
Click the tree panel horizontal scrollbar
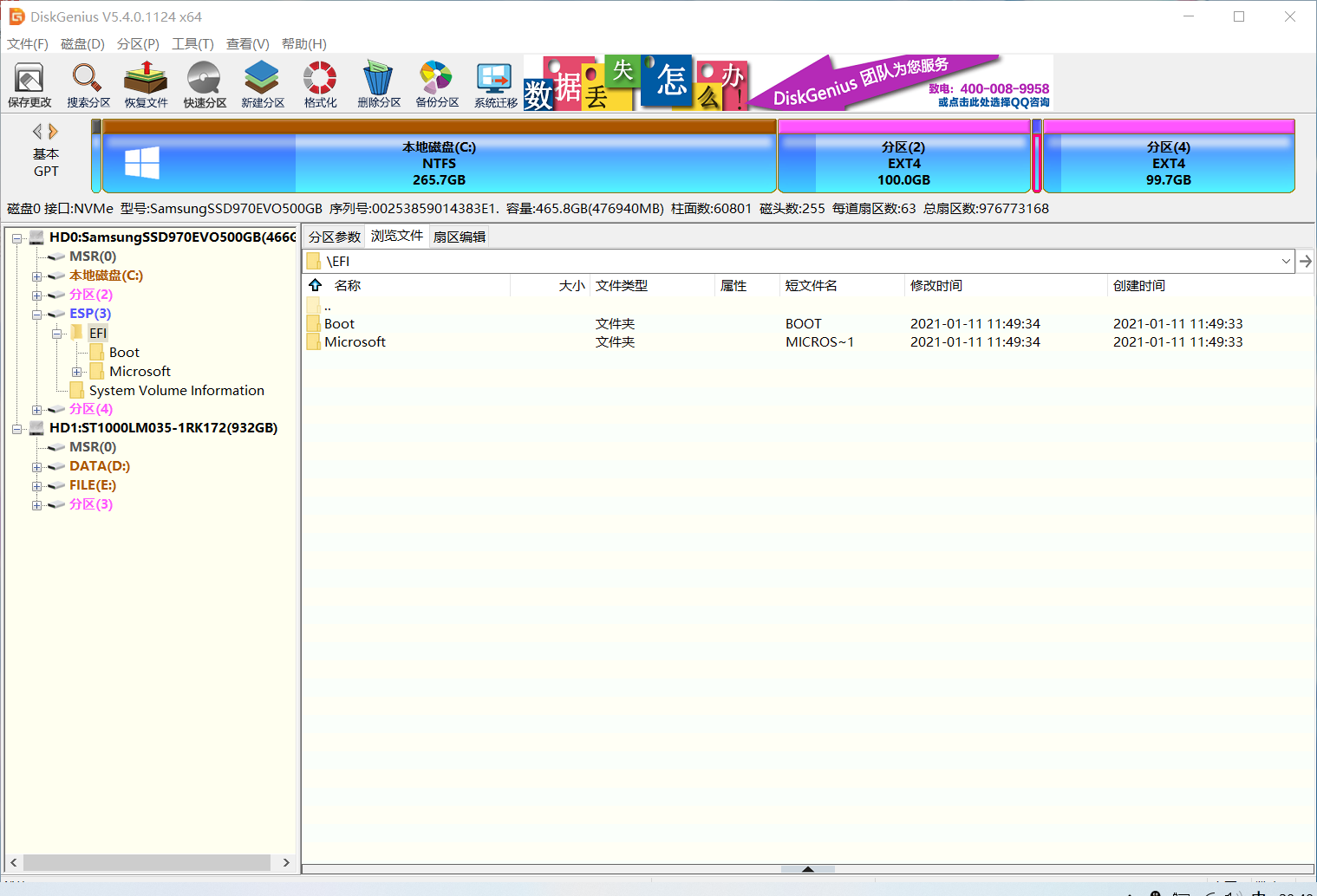coord(148,863)
